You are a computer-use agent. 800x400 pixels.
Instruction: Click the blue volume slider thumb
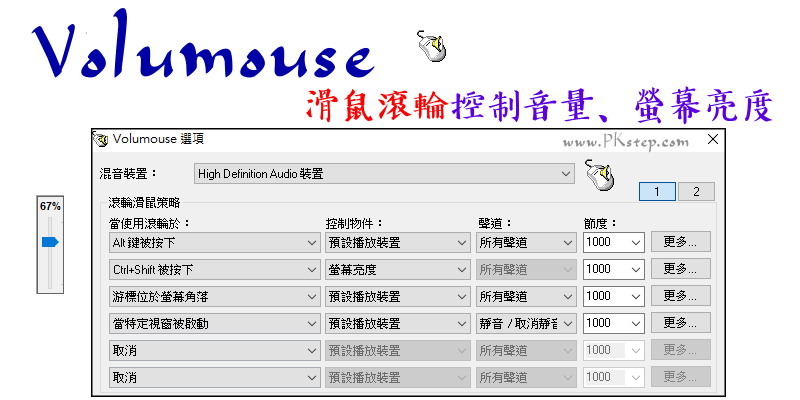coord(51,242)
